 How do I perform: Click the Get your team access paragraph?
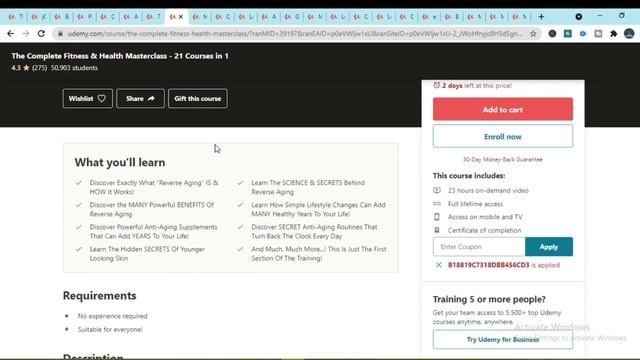click(x=497, y=317)
